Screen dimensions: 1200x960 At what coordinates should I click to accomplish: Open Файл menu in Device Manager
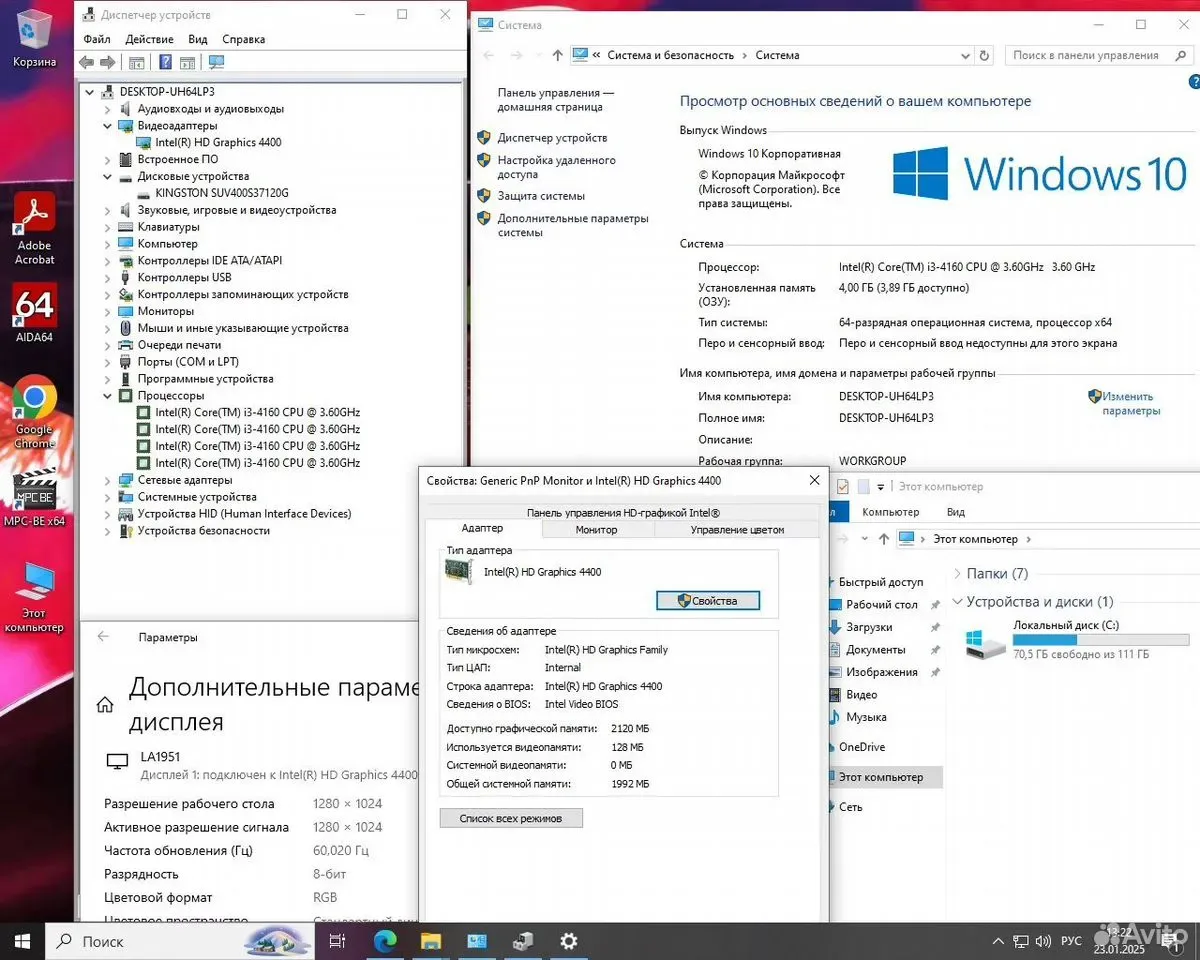point(97,39)
